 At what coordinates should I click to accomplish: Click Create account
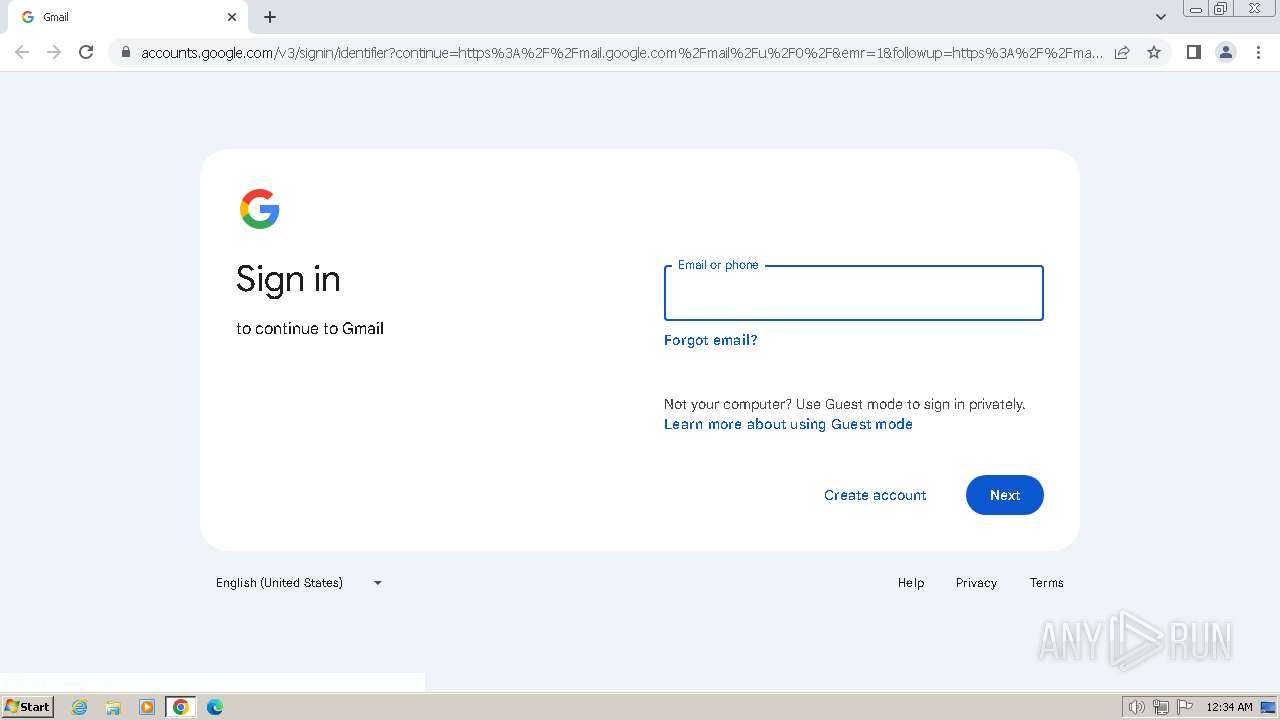875,495
